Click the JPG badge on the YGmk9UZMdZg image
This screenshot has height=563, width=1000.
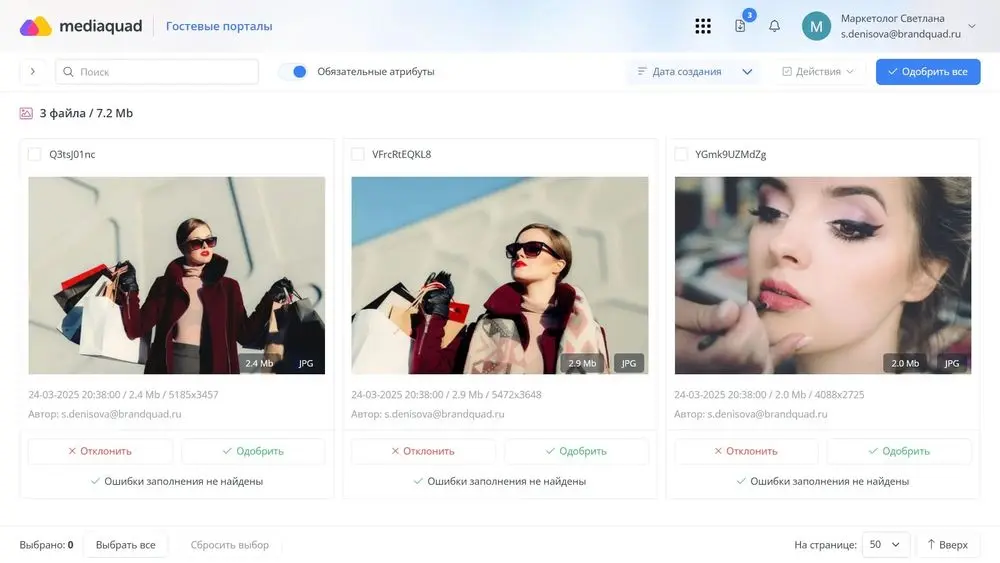(952, 363)
